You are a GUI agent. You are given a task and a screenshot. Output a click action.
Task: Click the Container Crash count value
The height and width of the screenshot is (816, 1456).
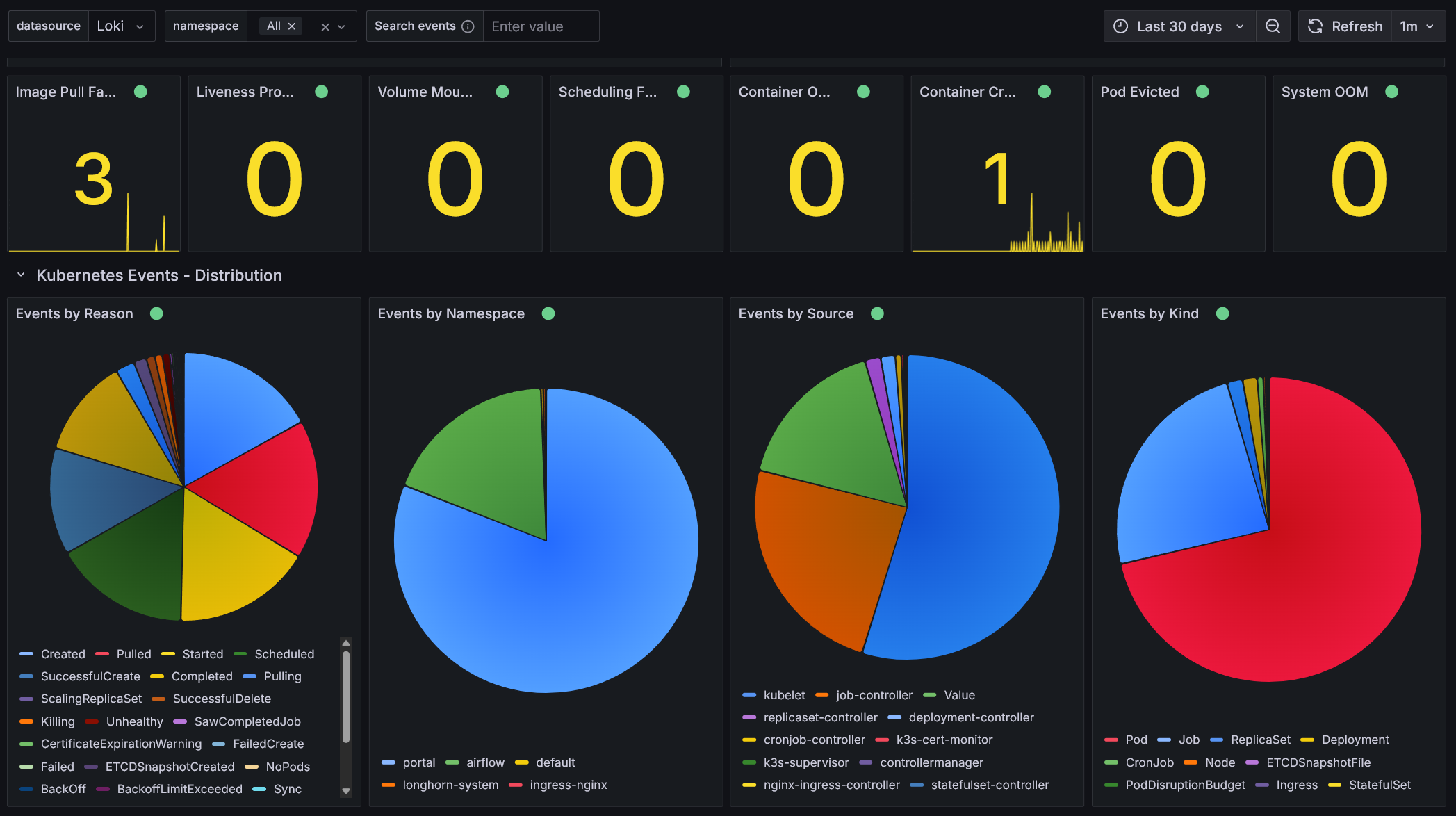point(998,179)
